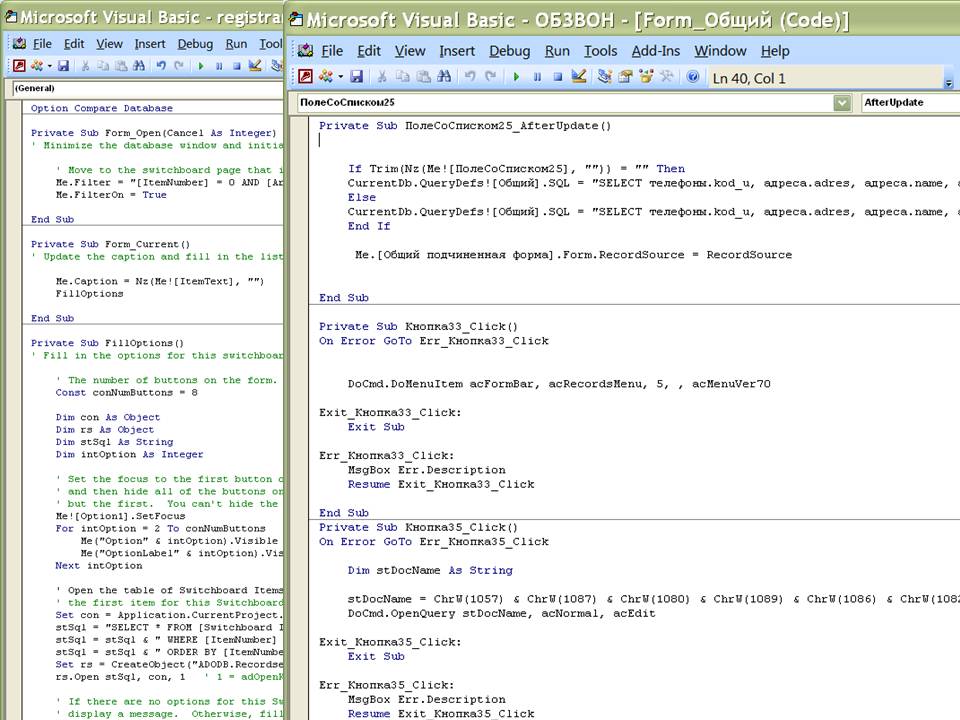Click Find binoculars icon in ОБЗВОН window

pos(443,77)
